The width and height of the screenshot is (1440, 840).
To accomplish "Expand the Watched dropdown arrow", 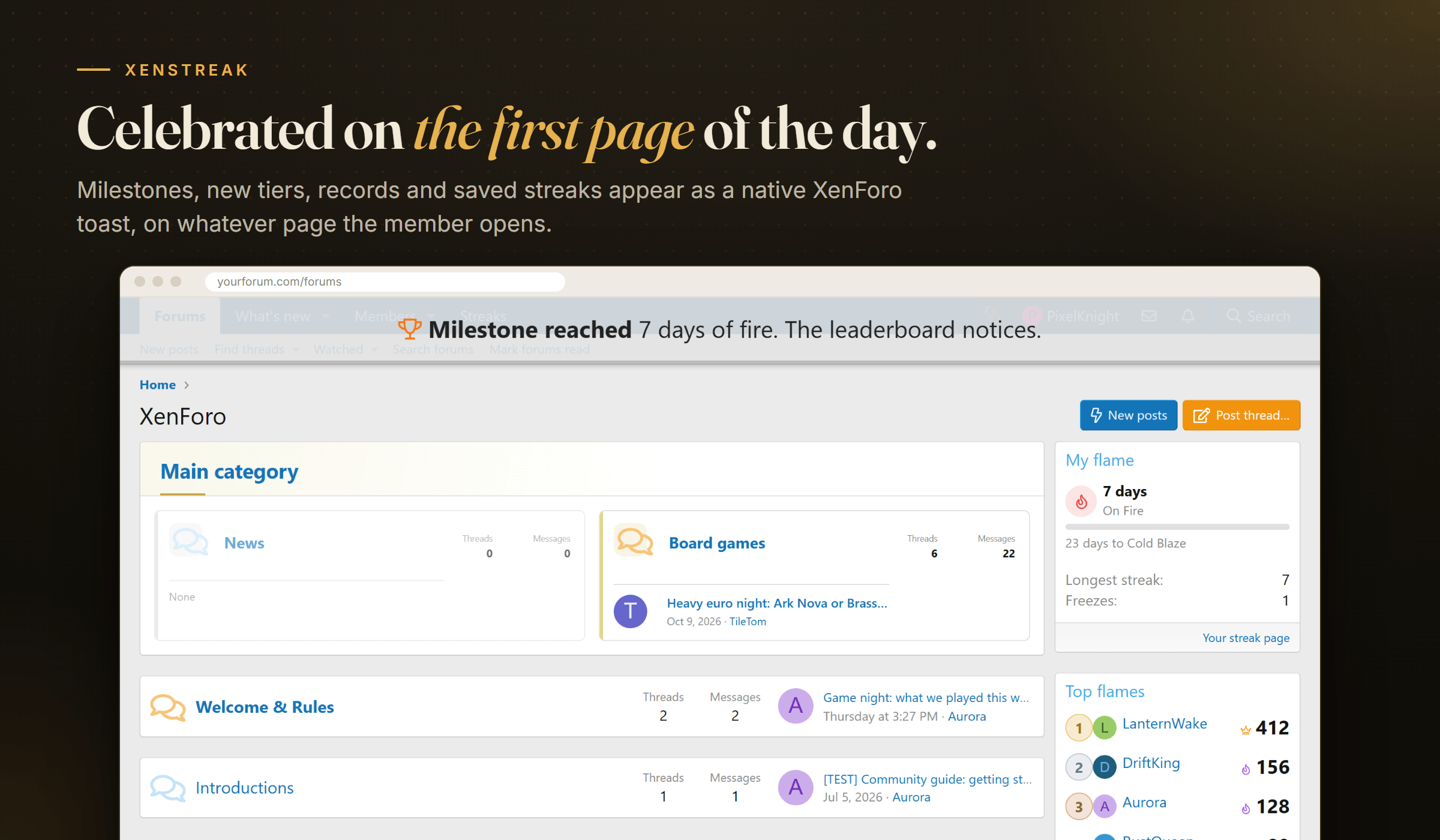I will pos(374,350).
